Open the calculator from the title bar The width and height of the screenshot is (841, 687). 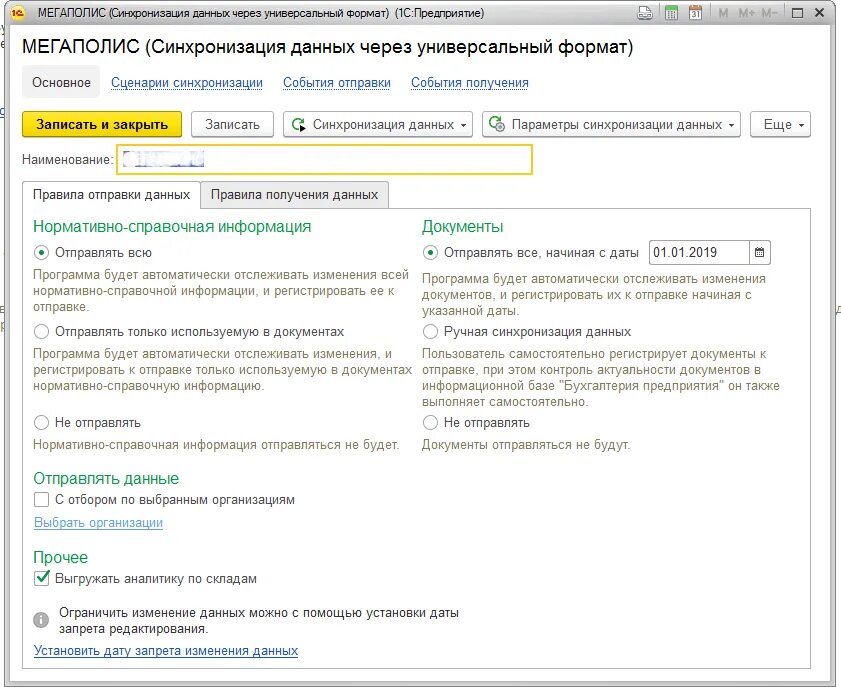(671, 11)
